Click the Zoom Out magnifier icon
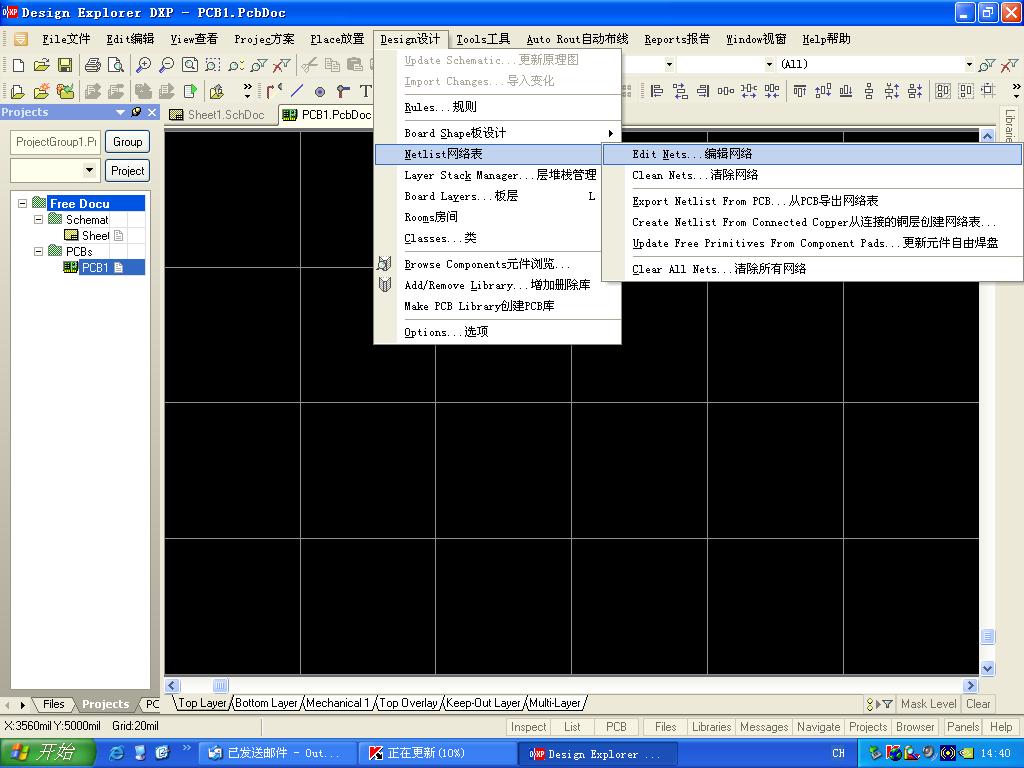 coord(167,65)
